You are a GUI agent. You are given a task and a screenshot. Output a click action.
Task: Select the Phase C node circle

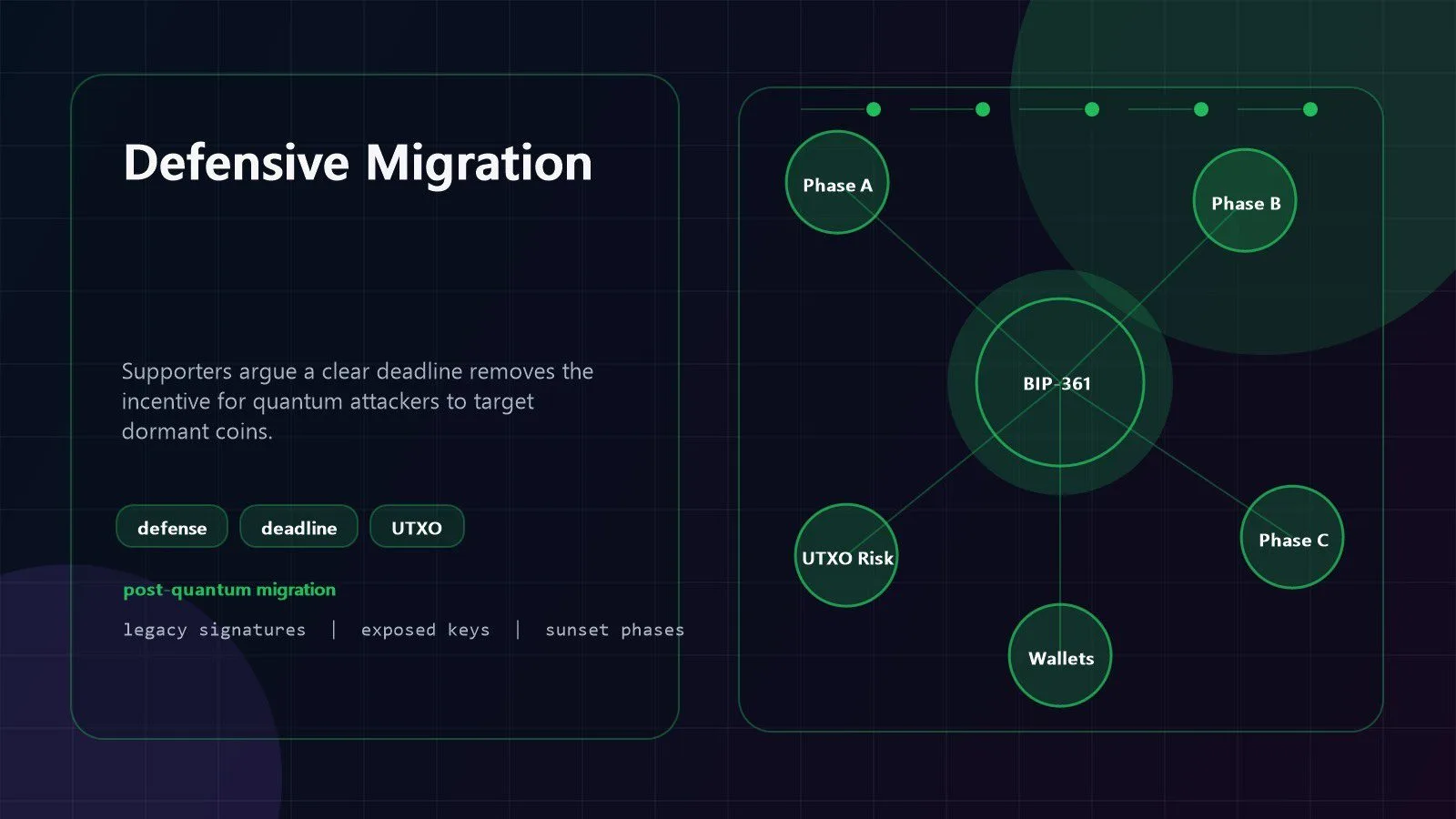pos(1292,538)
